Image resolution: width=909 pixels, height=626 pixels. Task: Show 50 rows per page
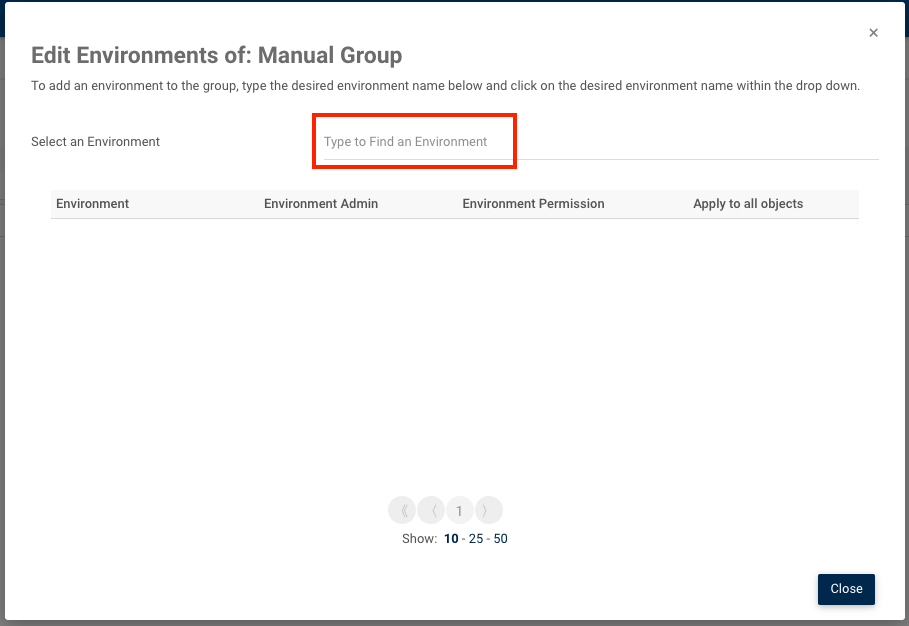[500, 539]
